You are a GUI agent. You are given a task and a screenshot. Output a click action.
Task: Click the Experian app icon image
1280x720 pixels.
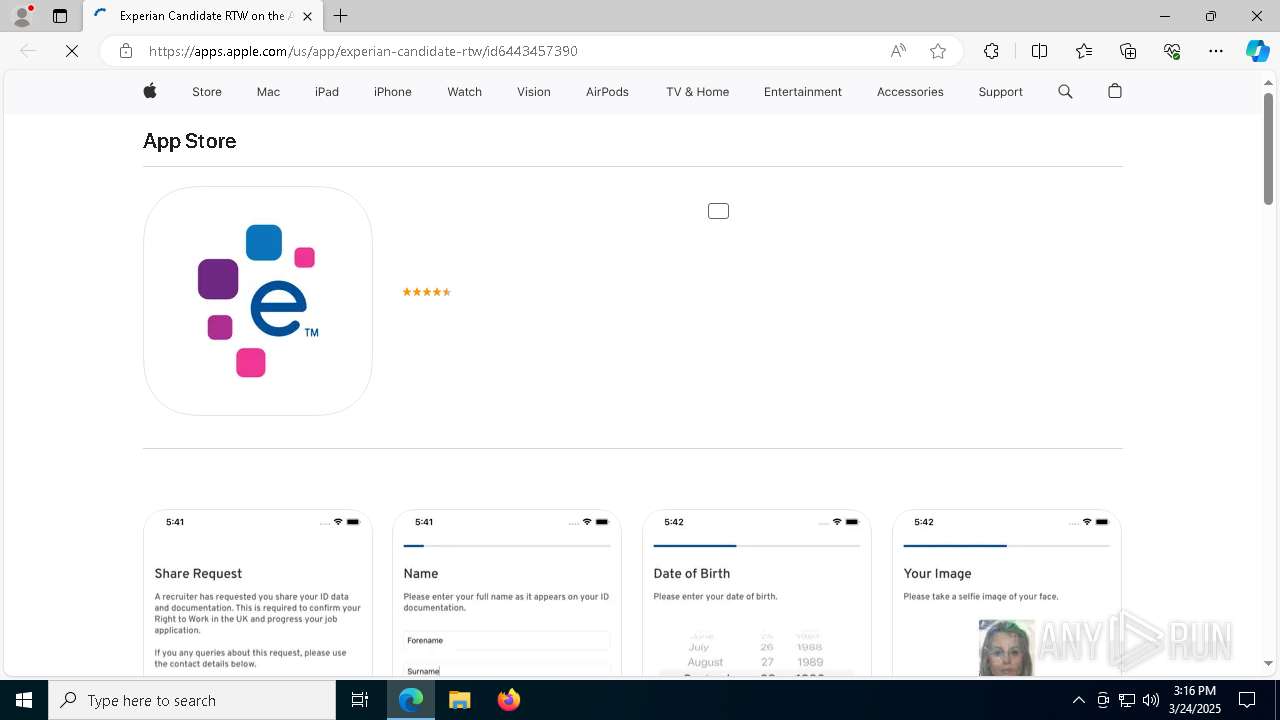(258, 301)
